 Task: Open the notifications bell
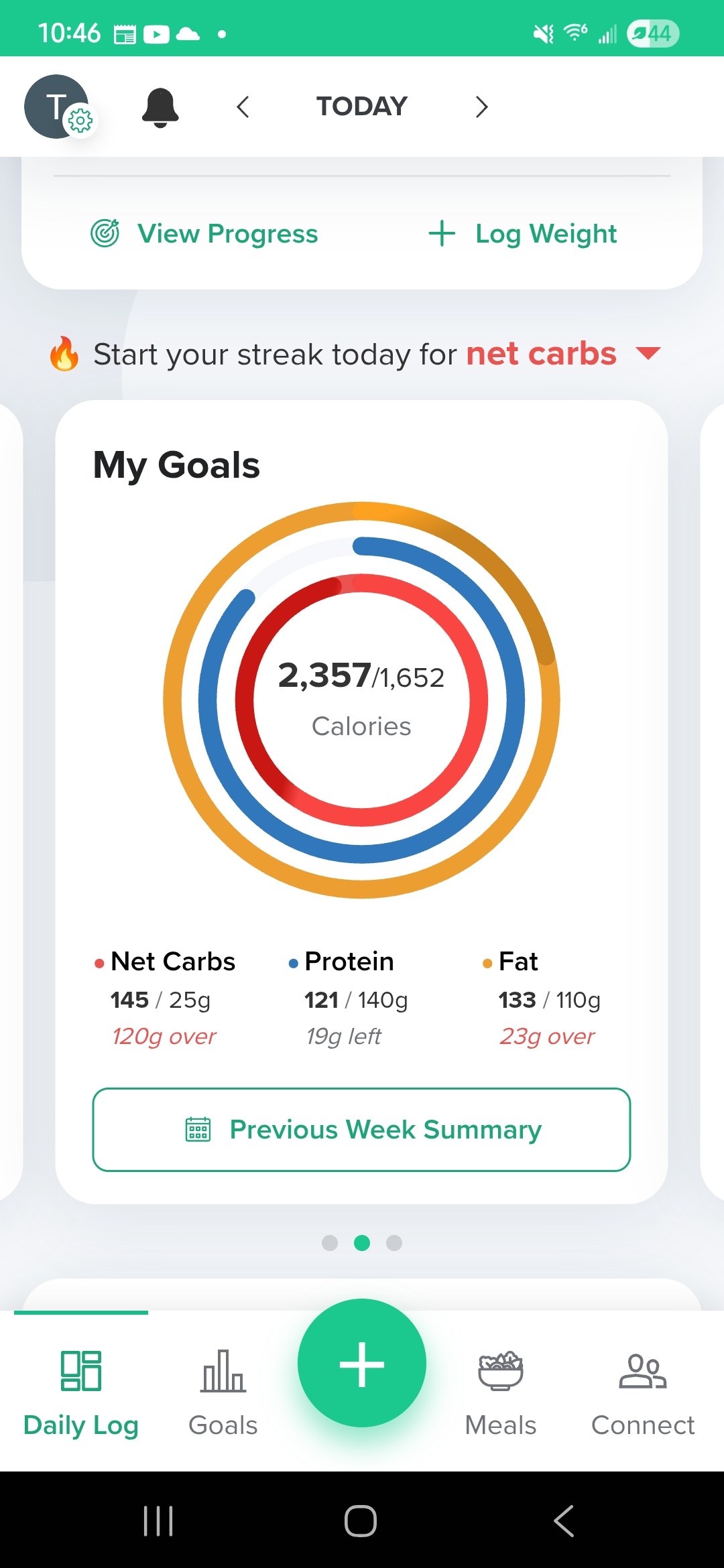point(160,107)
